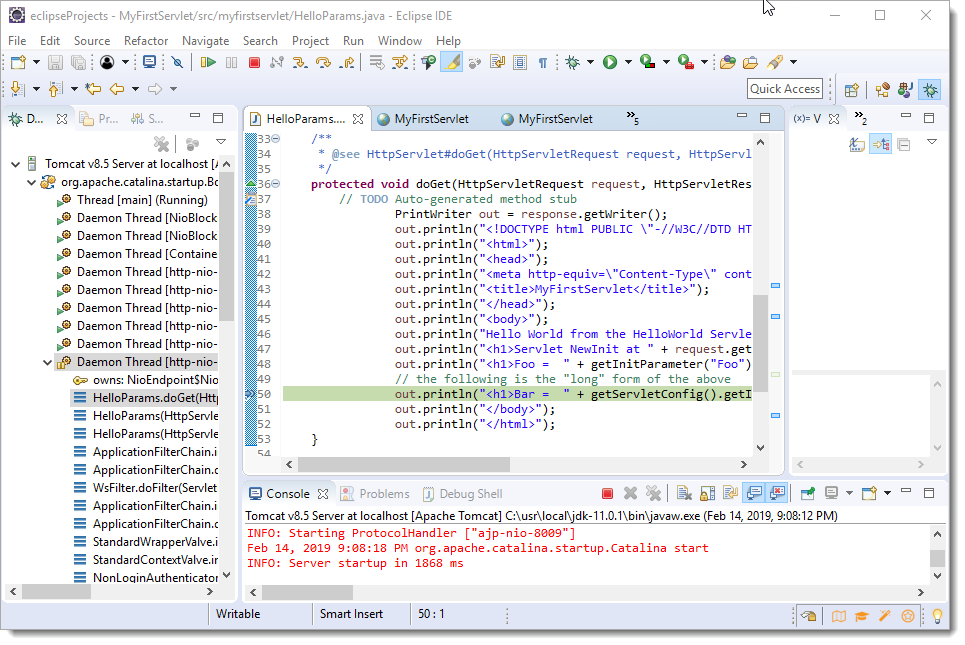Image resolution: width=965 pixels, height=645 pixels.
Task: Click the Resume debug icon in toolbar
Action: pyautogui.click(x=208, y=62)
